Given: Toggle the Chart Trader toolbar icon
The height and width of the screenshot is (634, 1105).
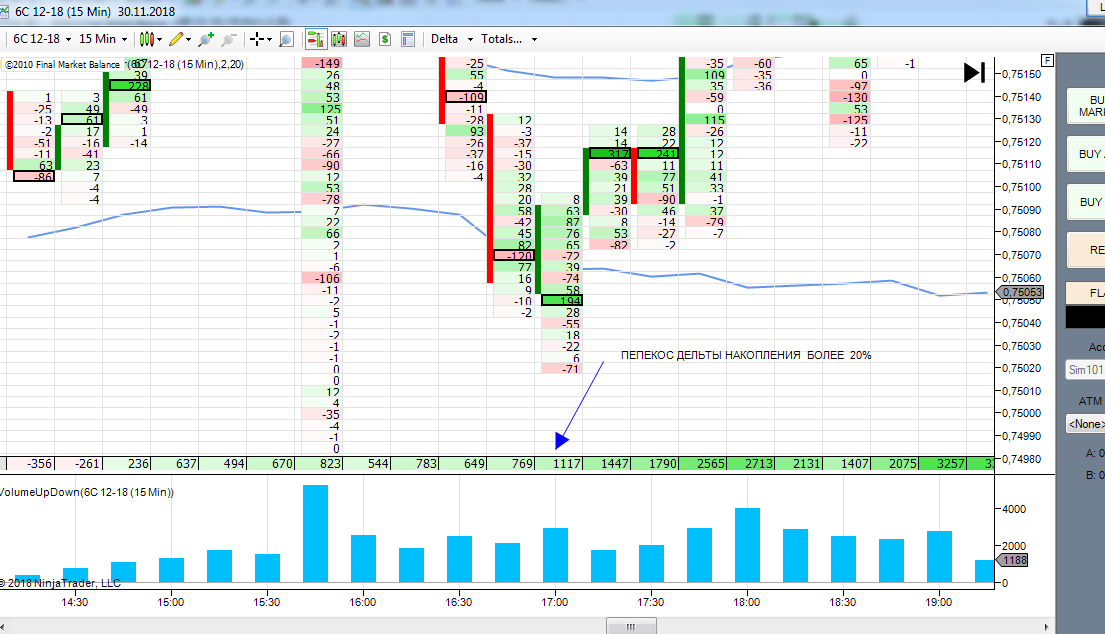Looking at the screenshot, I should tap(316, 39).
